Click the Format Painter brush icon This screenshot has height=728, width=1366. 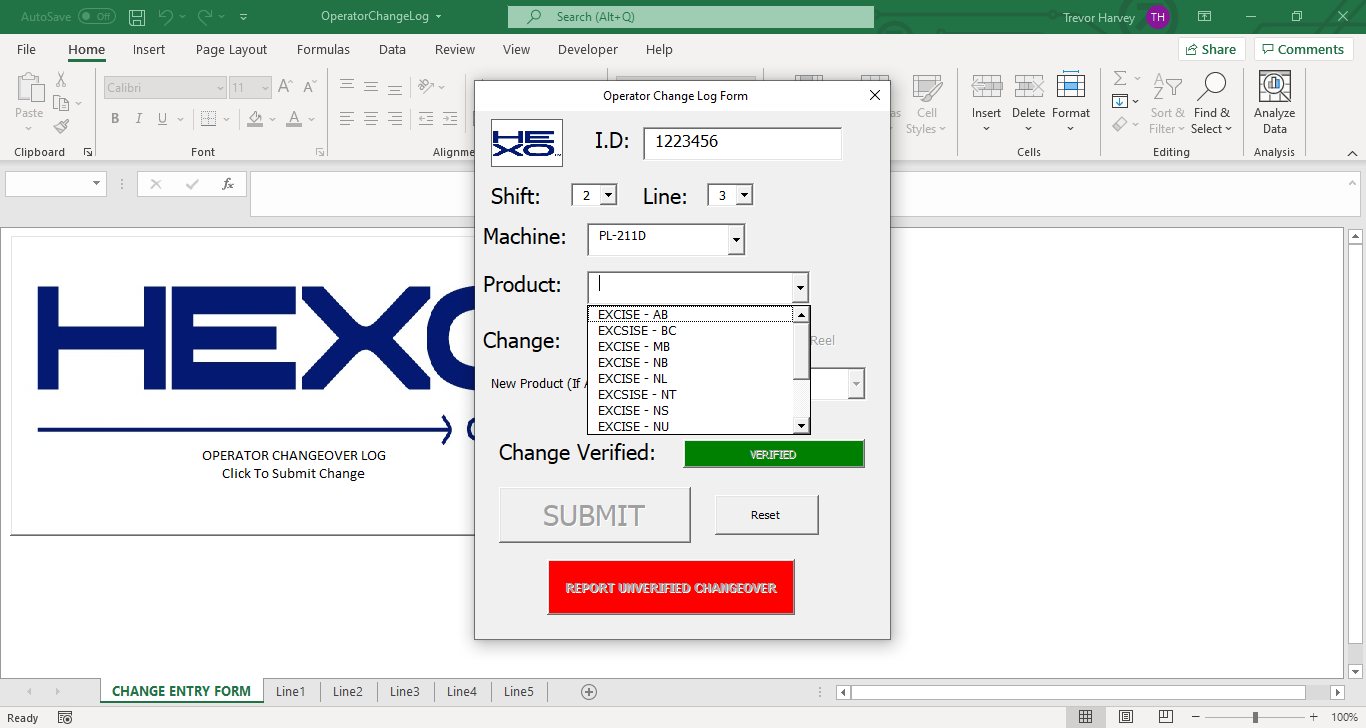pyautogui.click(x=61, y=127)
